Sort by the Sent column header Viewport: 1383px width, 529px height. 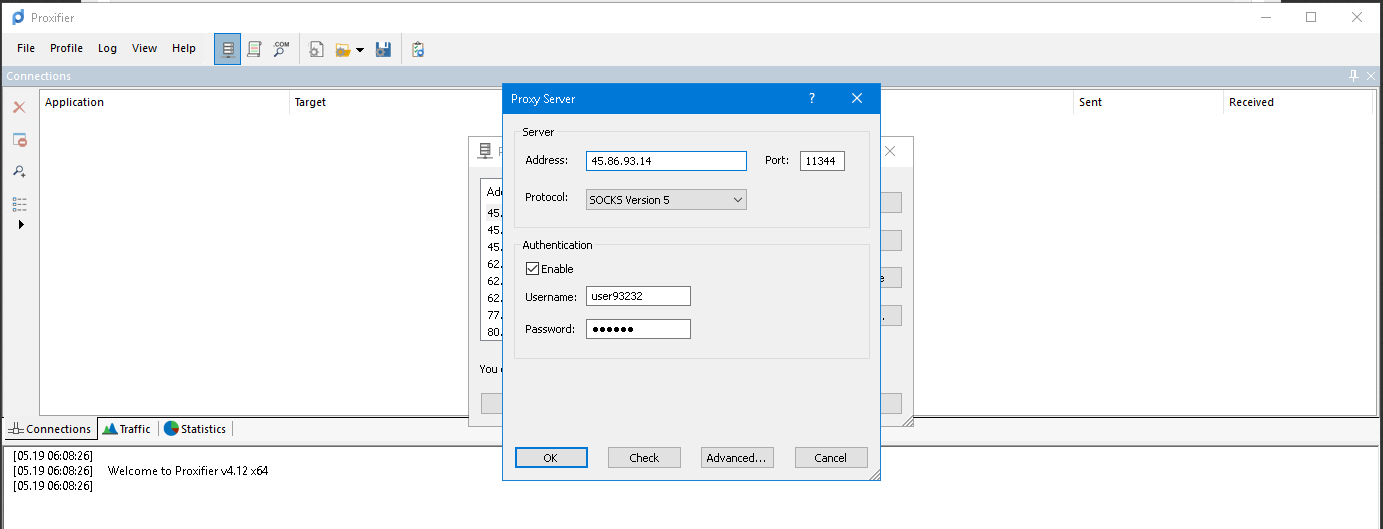click(1148, 102)
